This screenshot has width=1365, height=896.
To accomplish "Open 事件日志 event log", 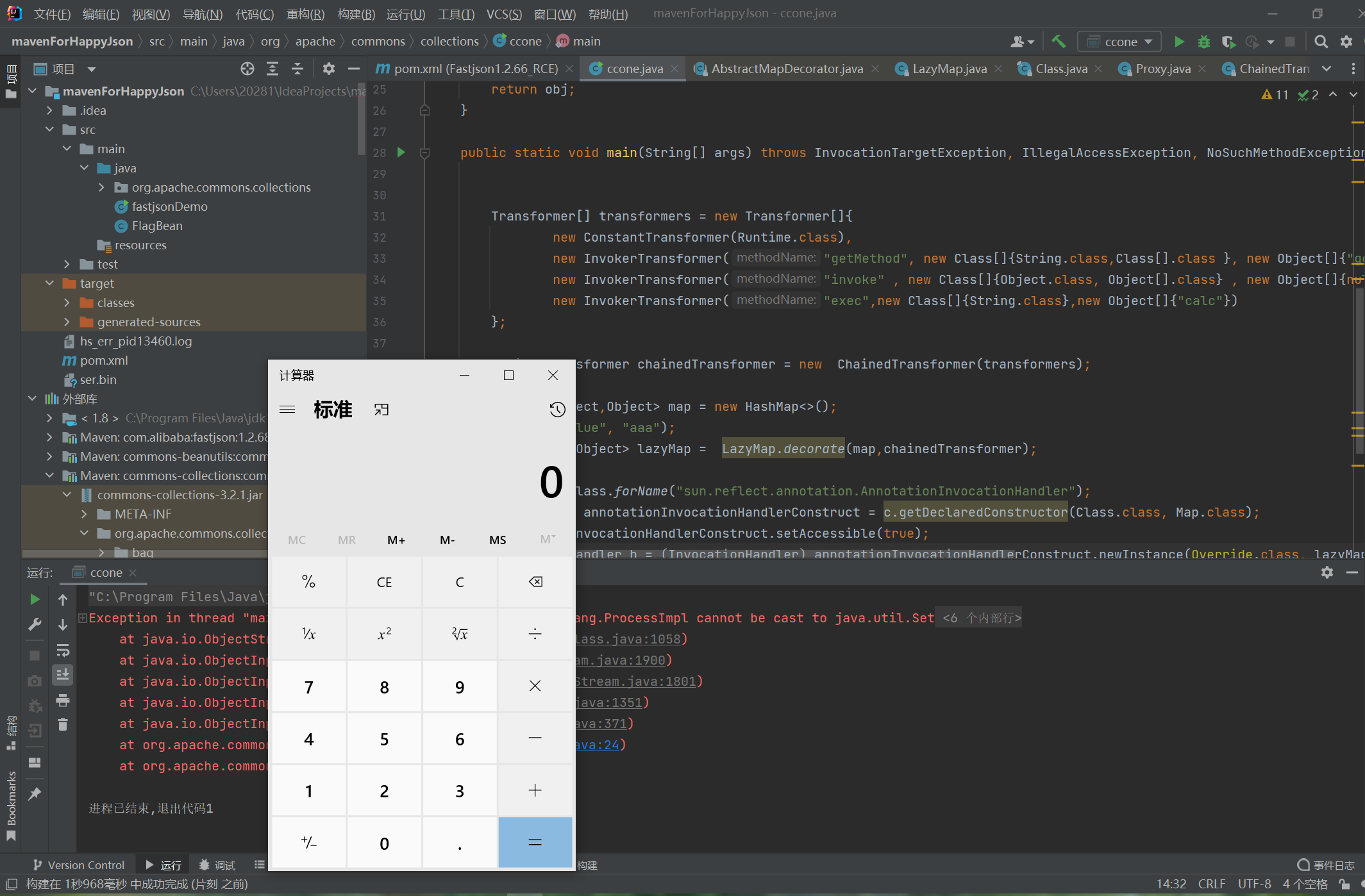I will (x=1325, y=865).
